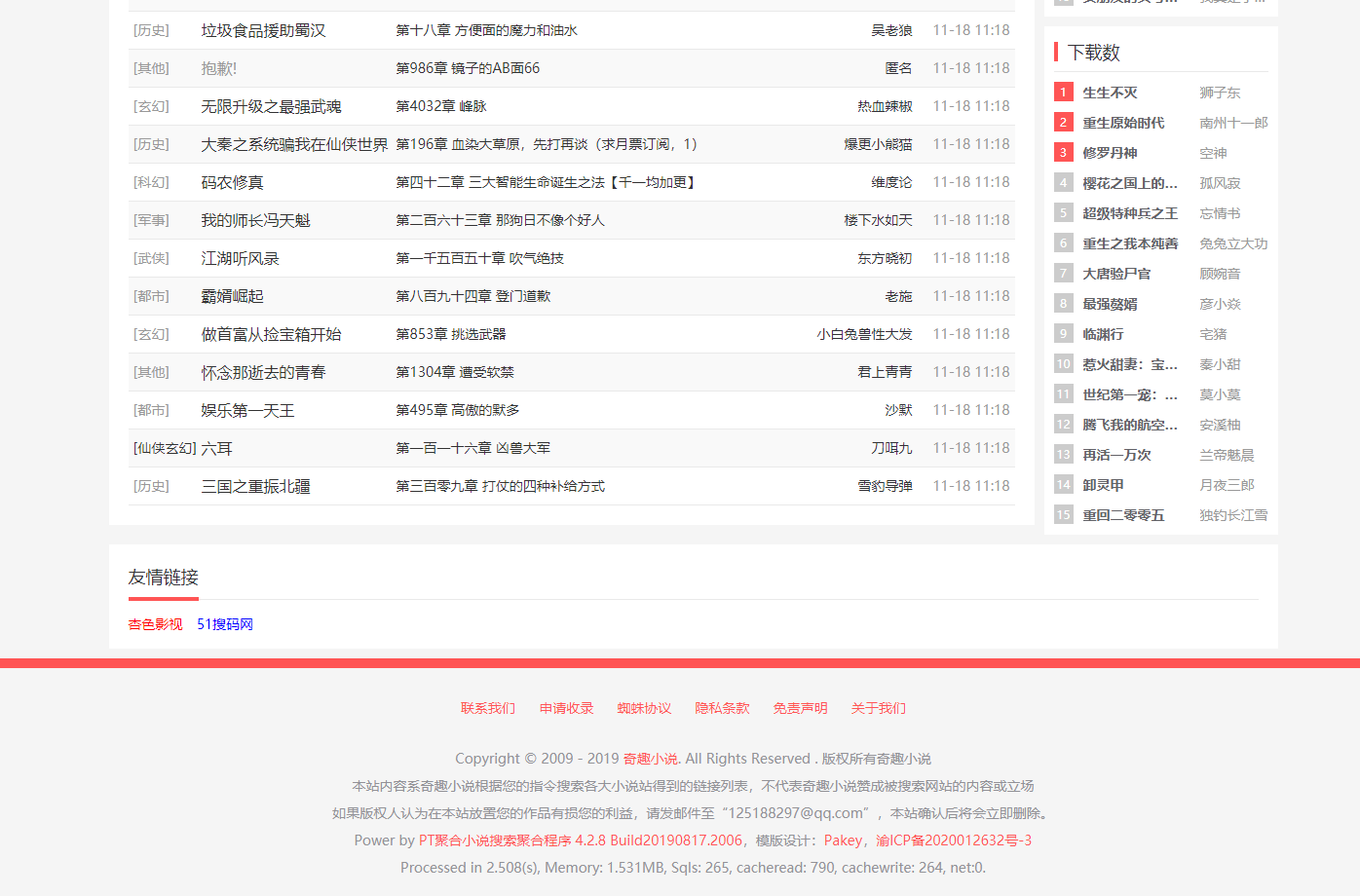Select 娱乐第一天王 from the list

click(247, 411)
